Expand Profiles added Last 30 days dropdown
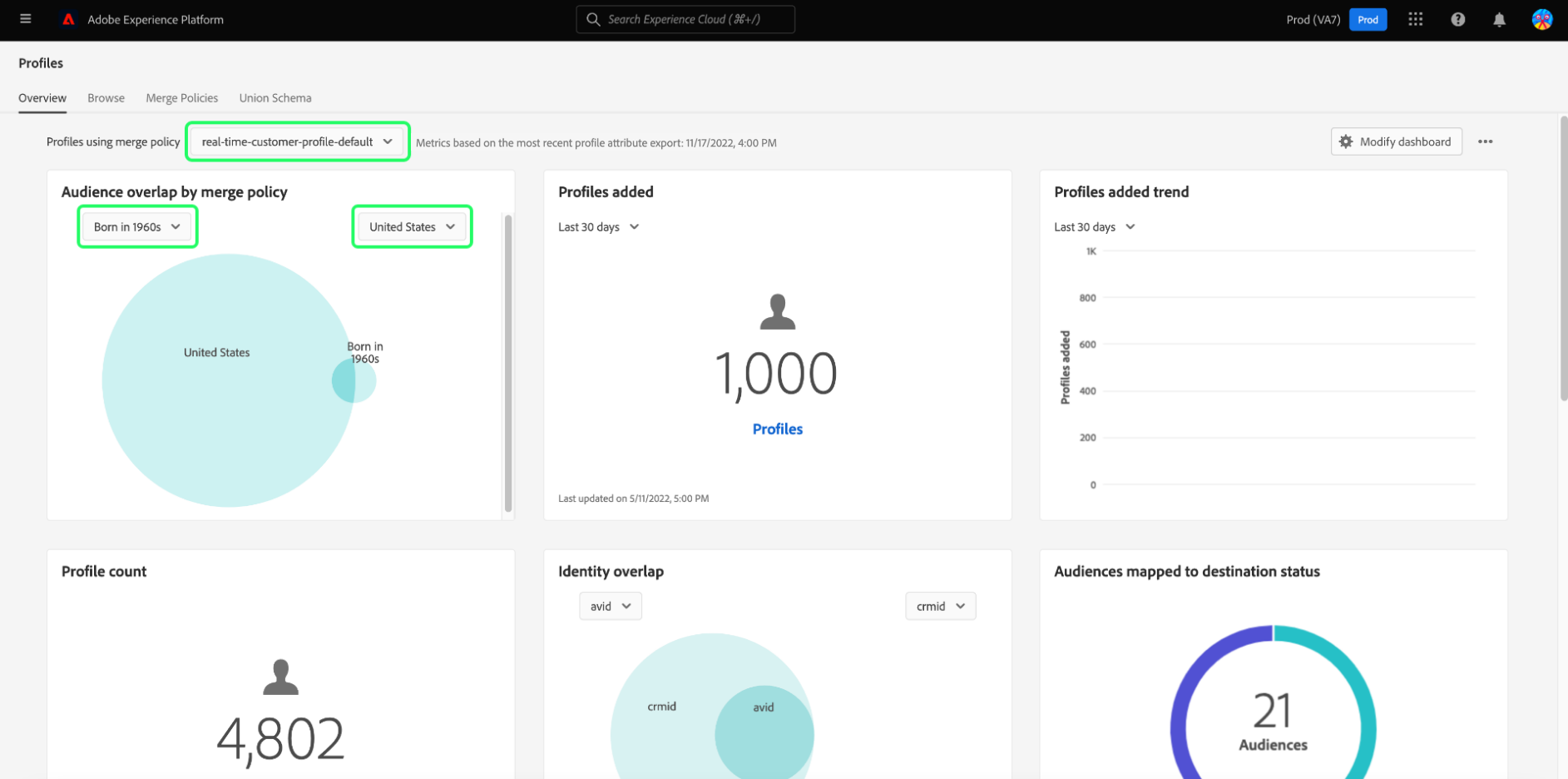Screen dimensions: 1568x779 [x=599, y=226]
